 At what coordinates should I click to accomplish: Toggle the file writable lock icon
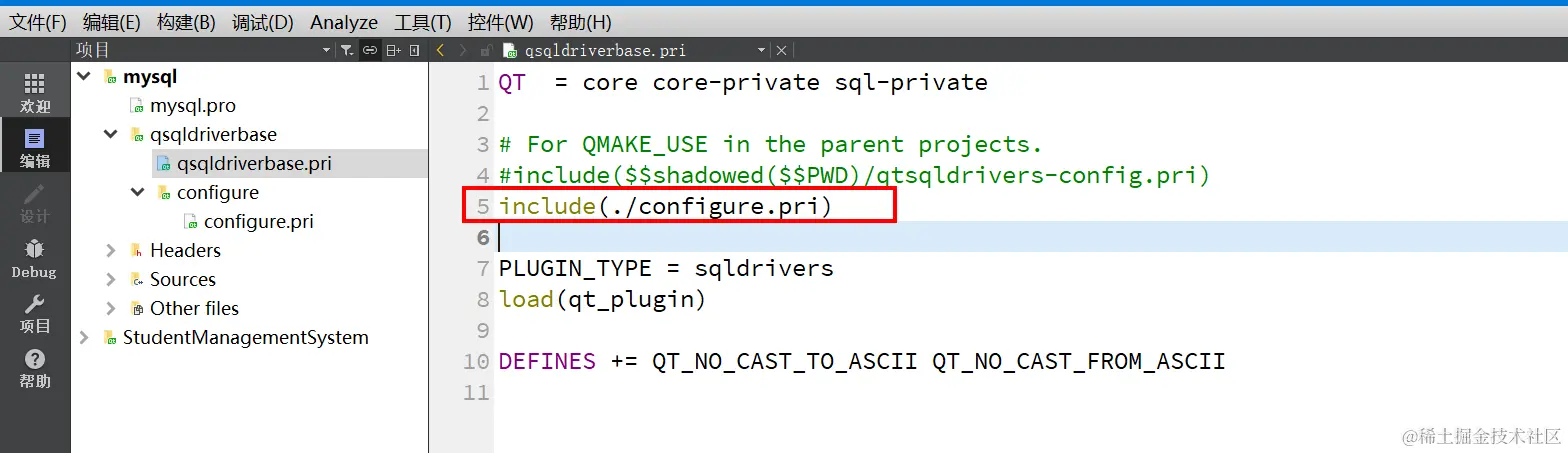click(486, 50)
